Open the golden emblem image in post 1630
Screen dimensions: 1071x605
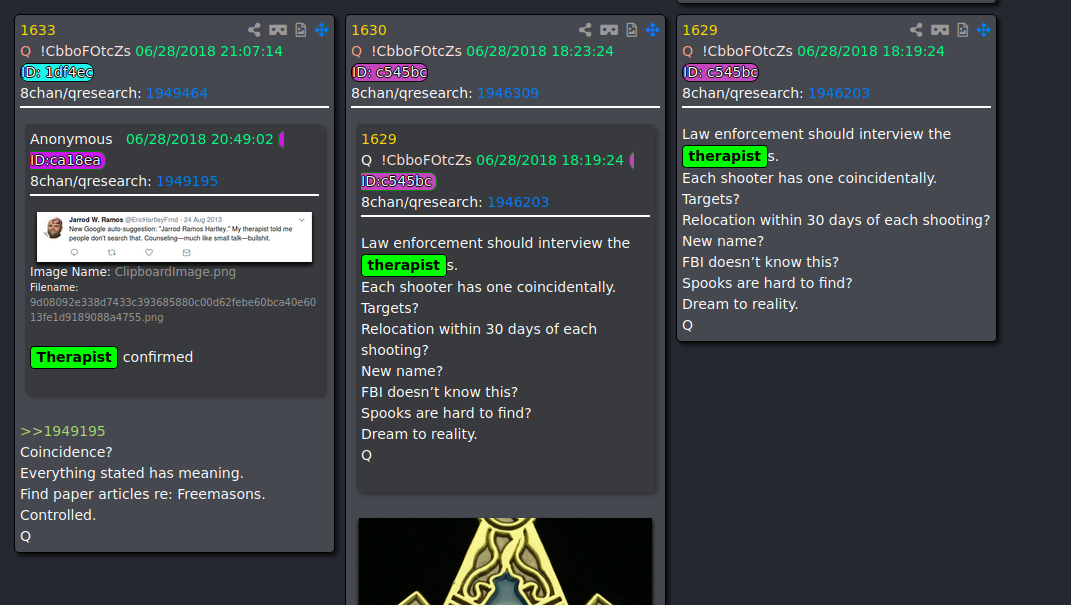(505, 561)
